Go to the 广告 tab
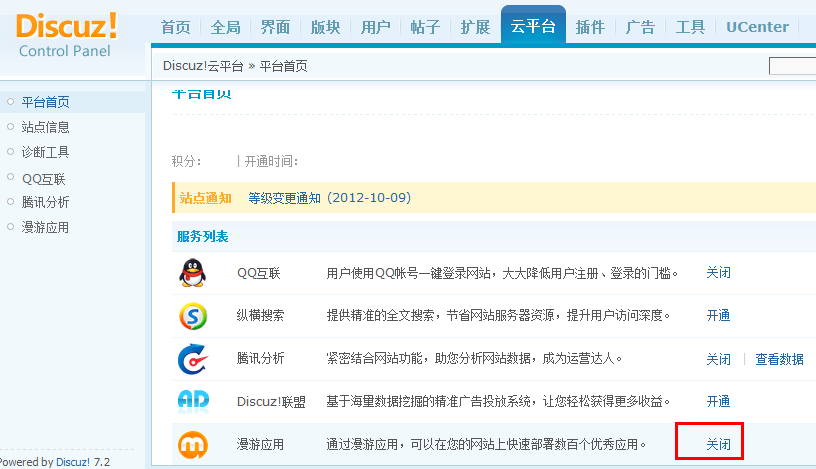816x469 pixels. coord(640,27)
